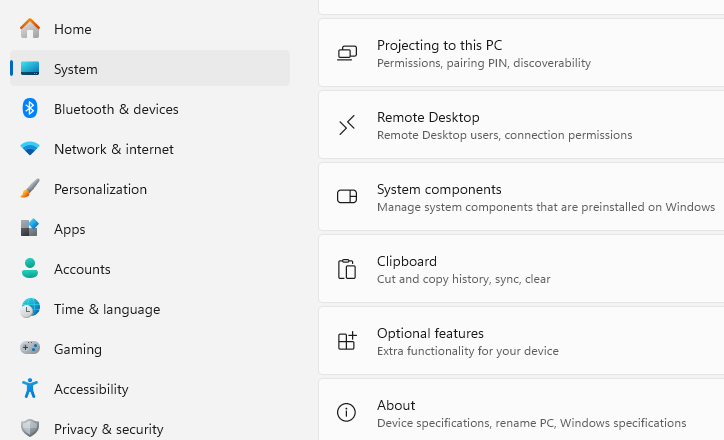The image size is (724, 440).
Task: Go to Accounts in the sidebar
Action: click(x=82, y=269)
